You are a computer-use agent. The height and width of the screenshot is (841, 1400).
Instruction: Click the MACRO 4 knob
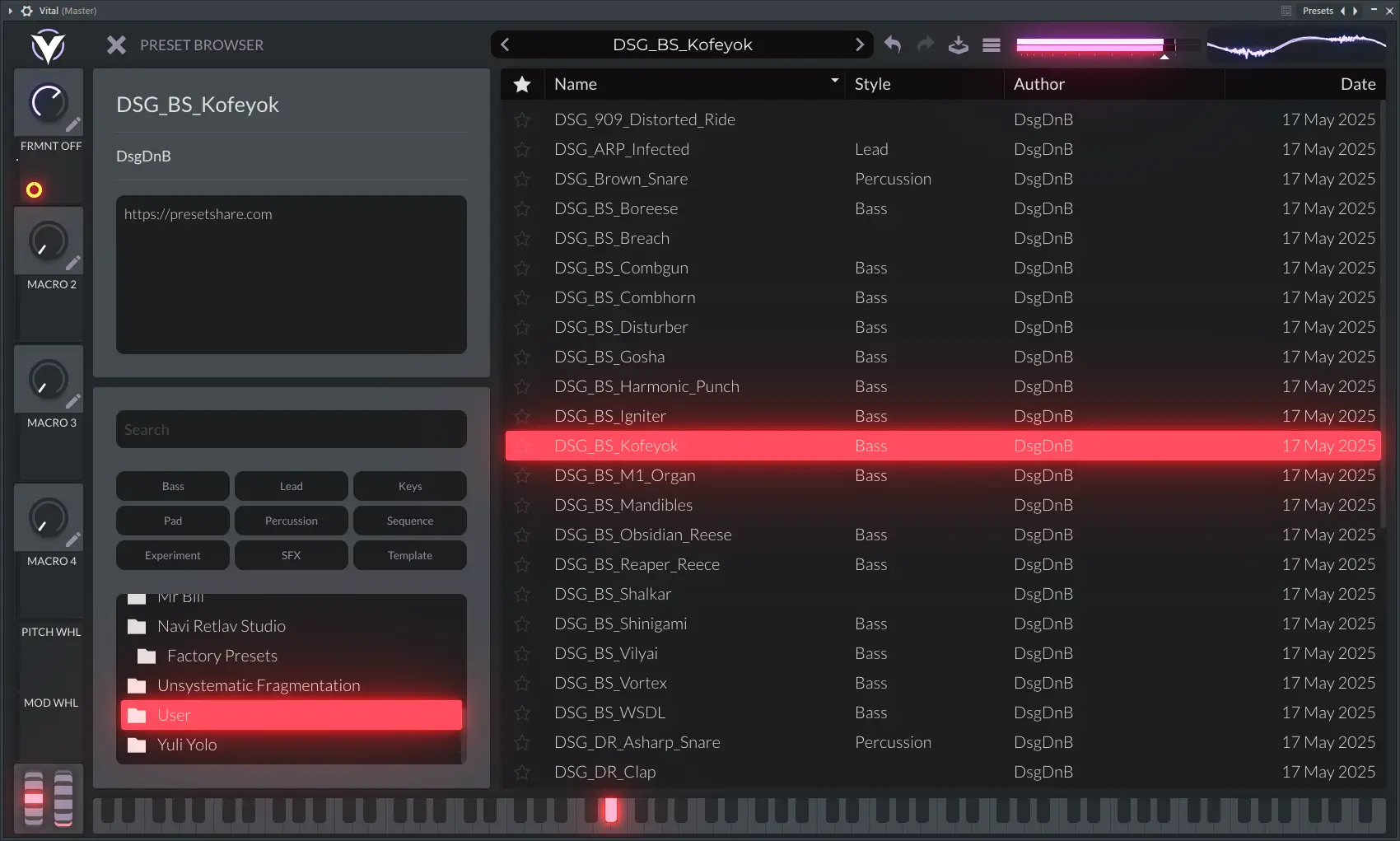point(48,517)
